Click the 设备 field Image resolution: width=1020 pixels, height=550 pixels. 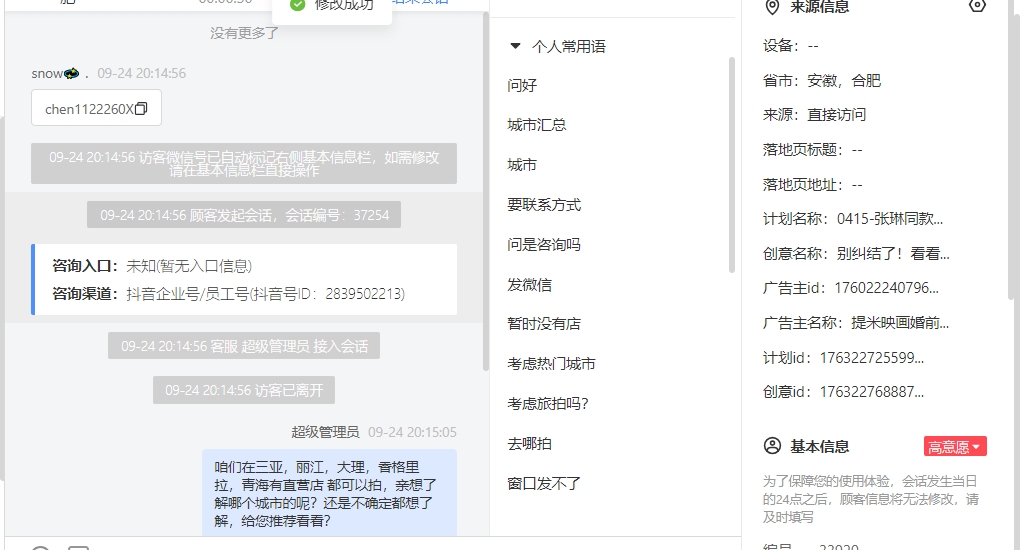(790, 46)
